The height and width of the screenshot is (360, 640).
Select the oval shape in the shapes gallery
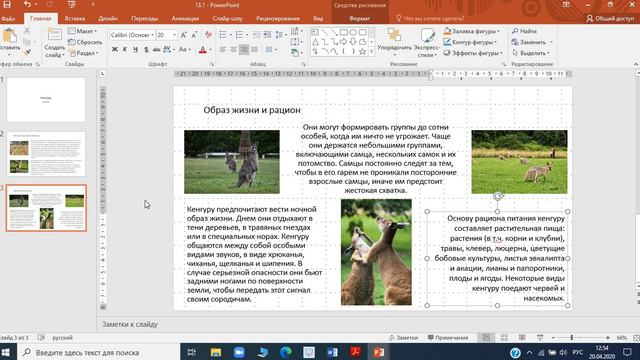tap(353, 32)
